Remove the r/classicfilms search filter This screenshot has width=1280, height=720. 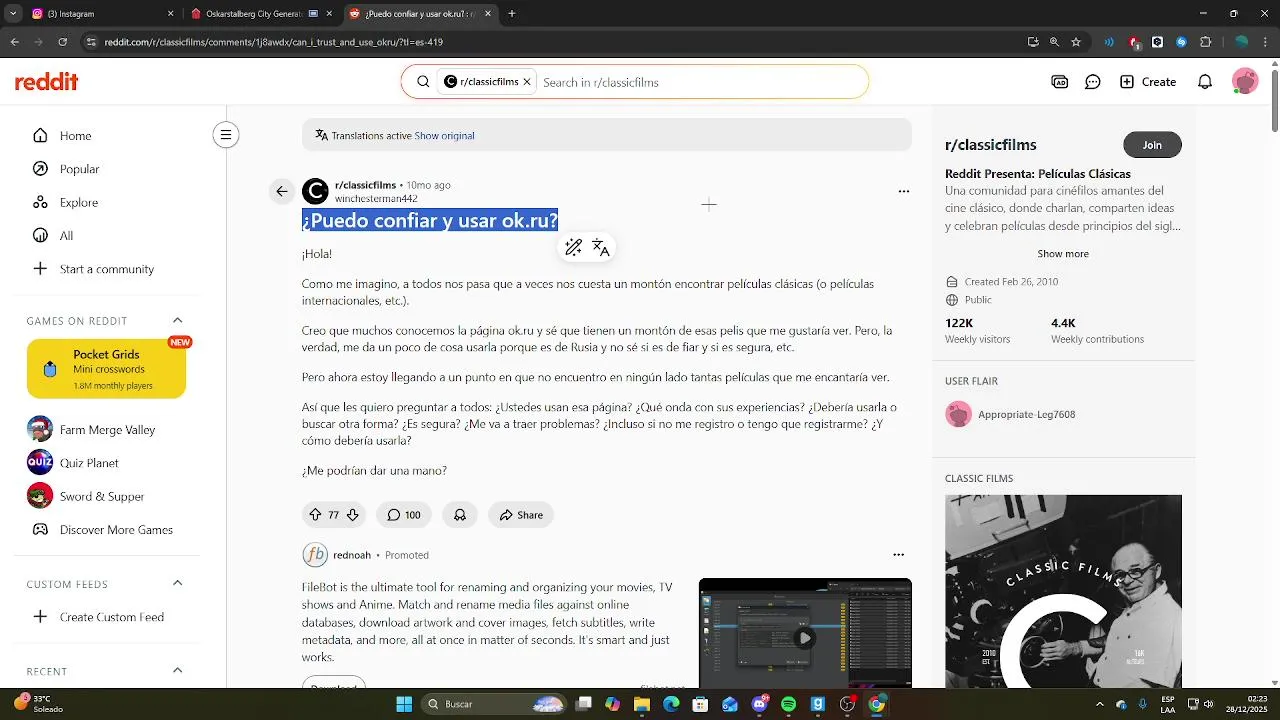[527, 82]
